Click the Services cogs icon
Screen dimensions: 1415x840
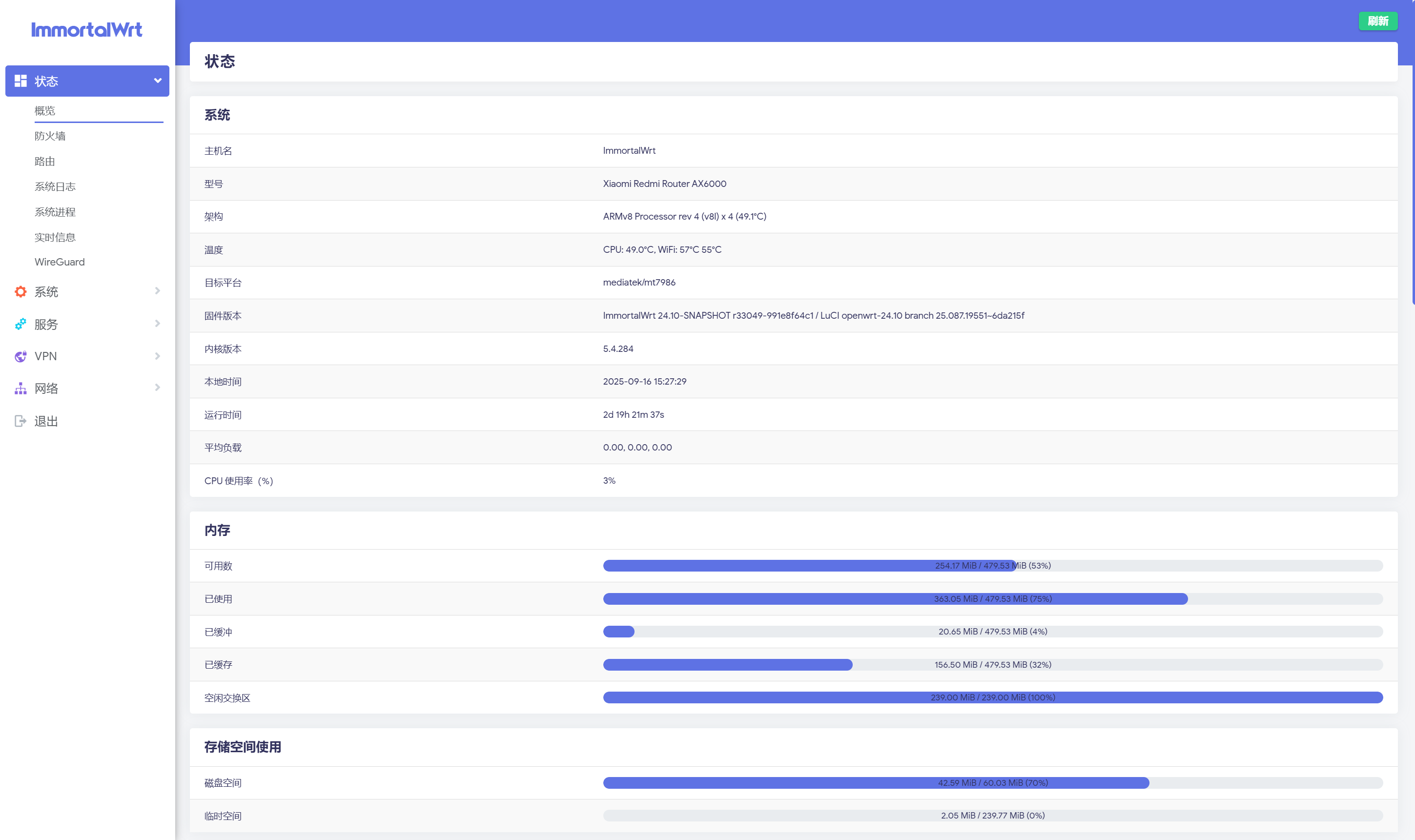click(x=21, y=324)
